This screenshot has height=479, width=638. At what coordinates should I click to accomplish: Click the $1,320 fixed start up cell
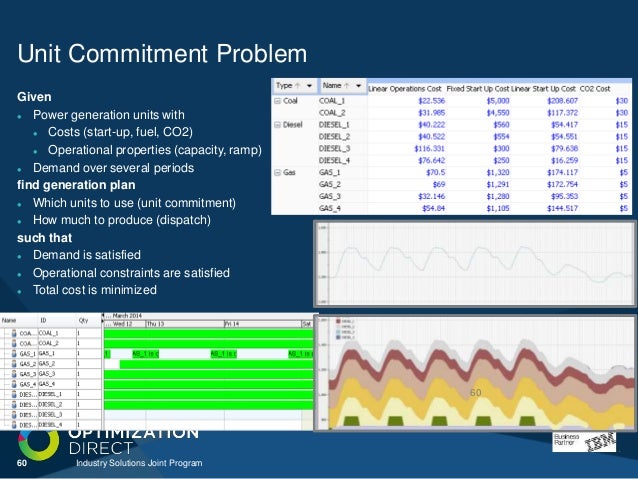(x=498, y=173)
